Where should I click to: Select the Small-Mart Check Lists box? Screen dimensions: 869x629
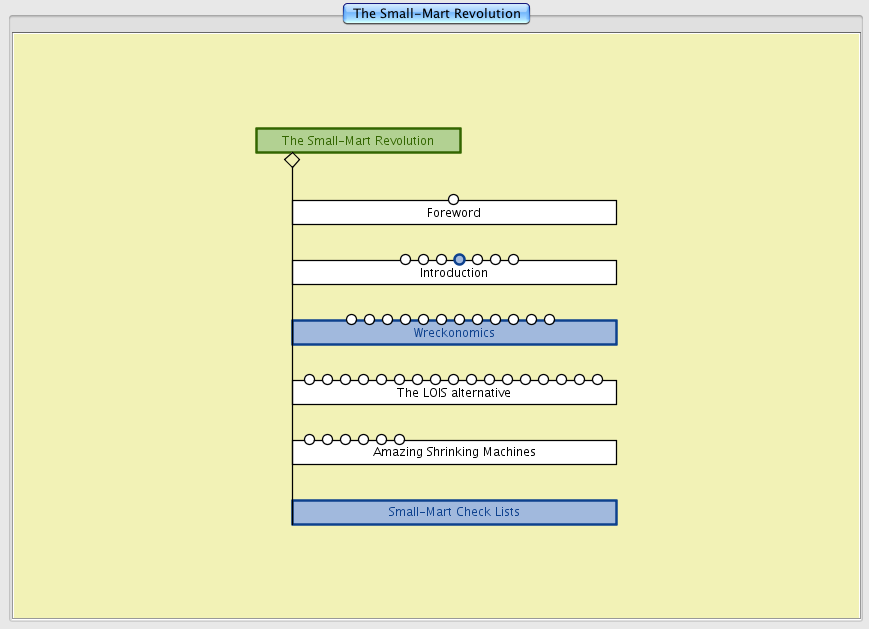click(454, 513)
